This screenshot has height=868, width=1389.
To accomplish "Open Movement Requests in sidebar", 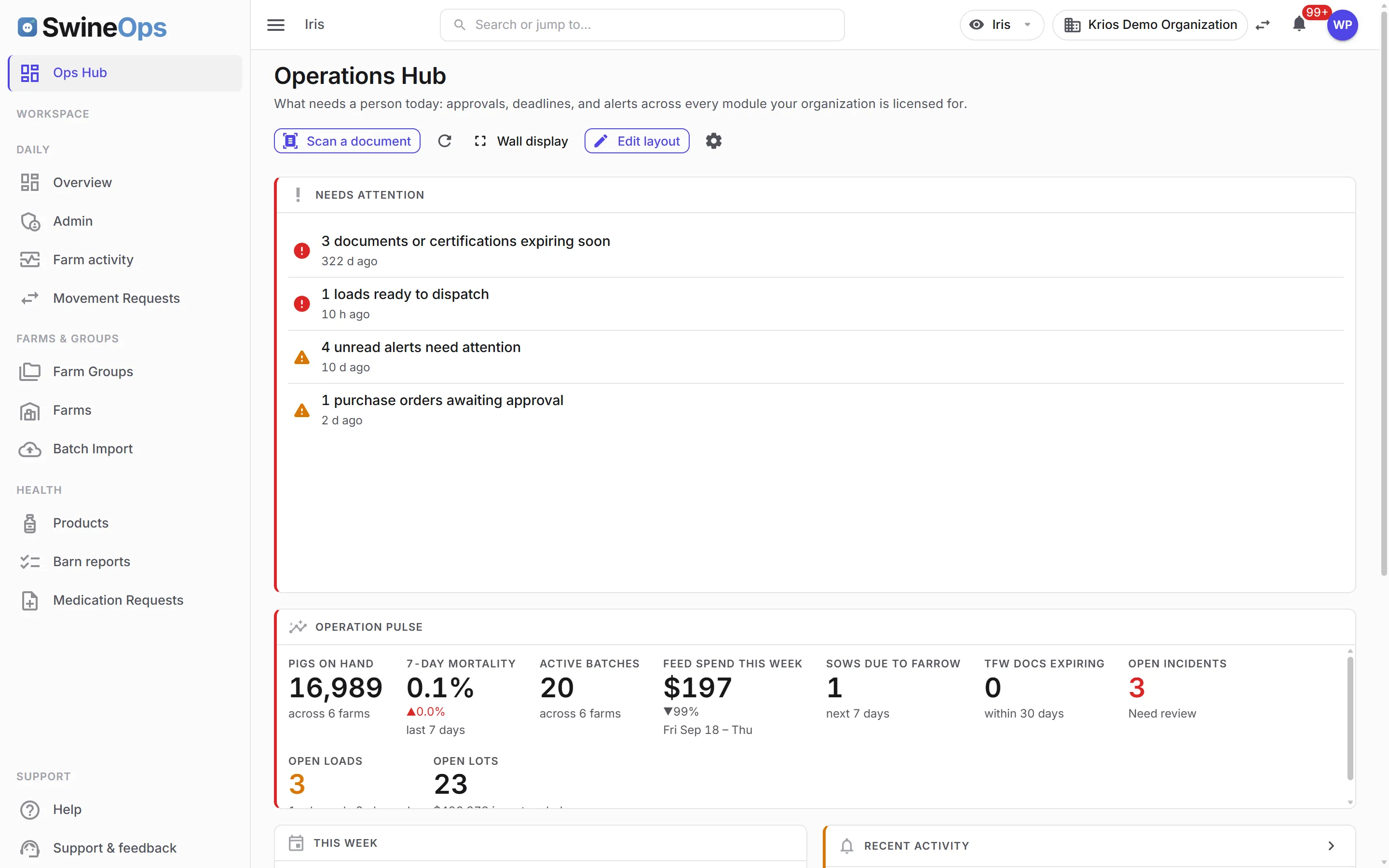I will 125,298.
